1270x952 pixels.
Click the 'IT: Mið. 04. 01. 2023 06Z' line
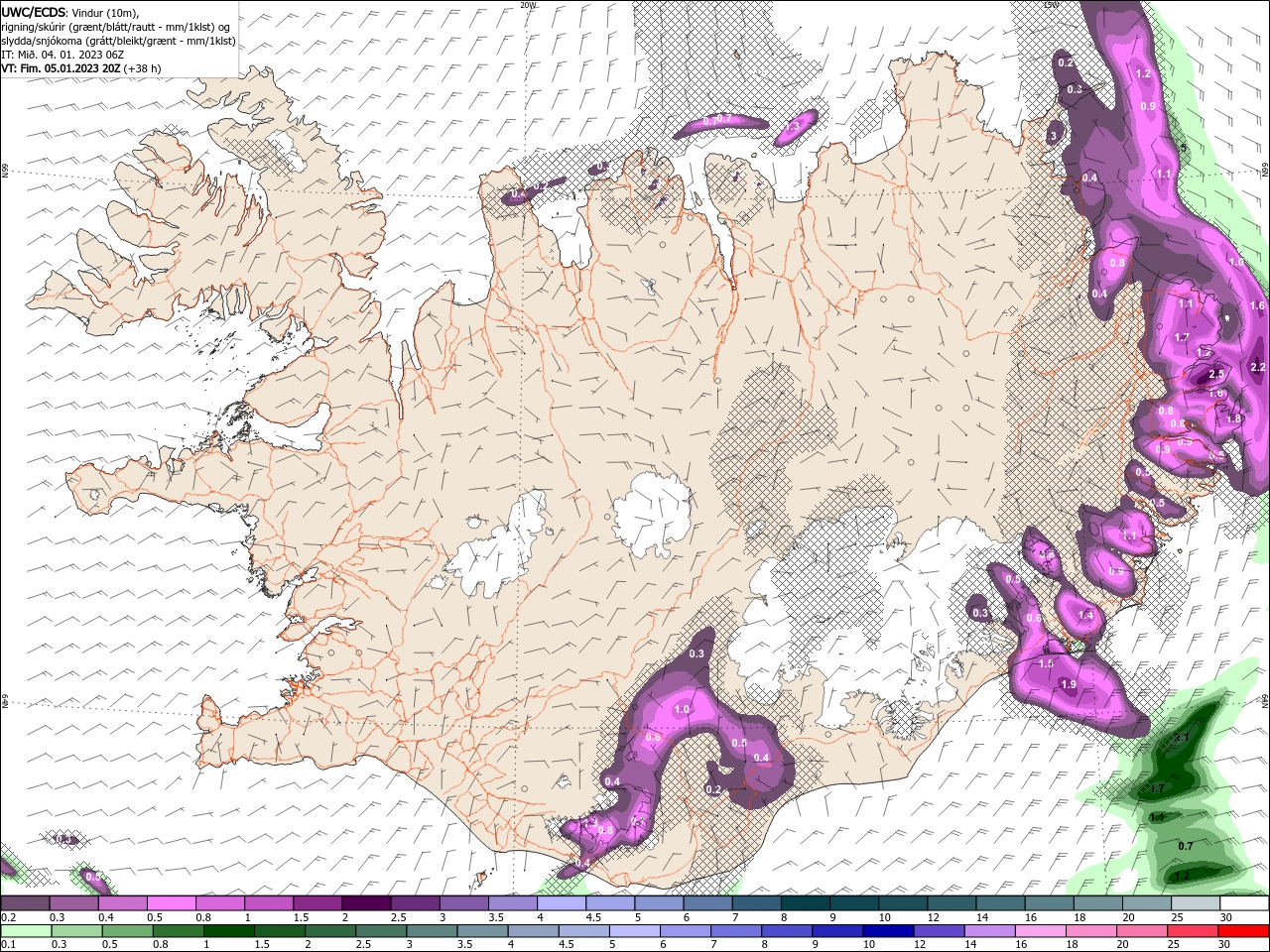[63, 55]
